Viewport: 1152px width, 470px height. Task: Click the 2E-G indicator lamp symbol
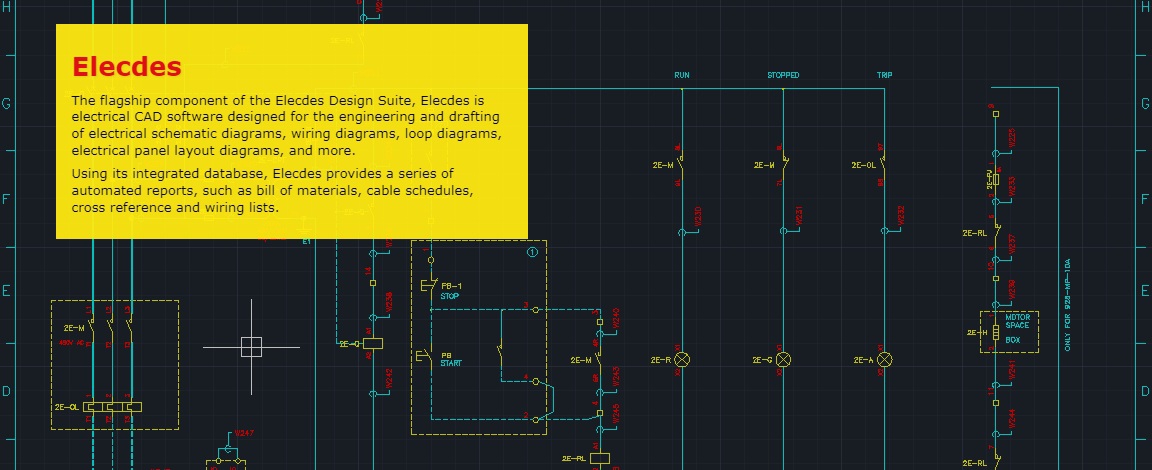(784, 360)
